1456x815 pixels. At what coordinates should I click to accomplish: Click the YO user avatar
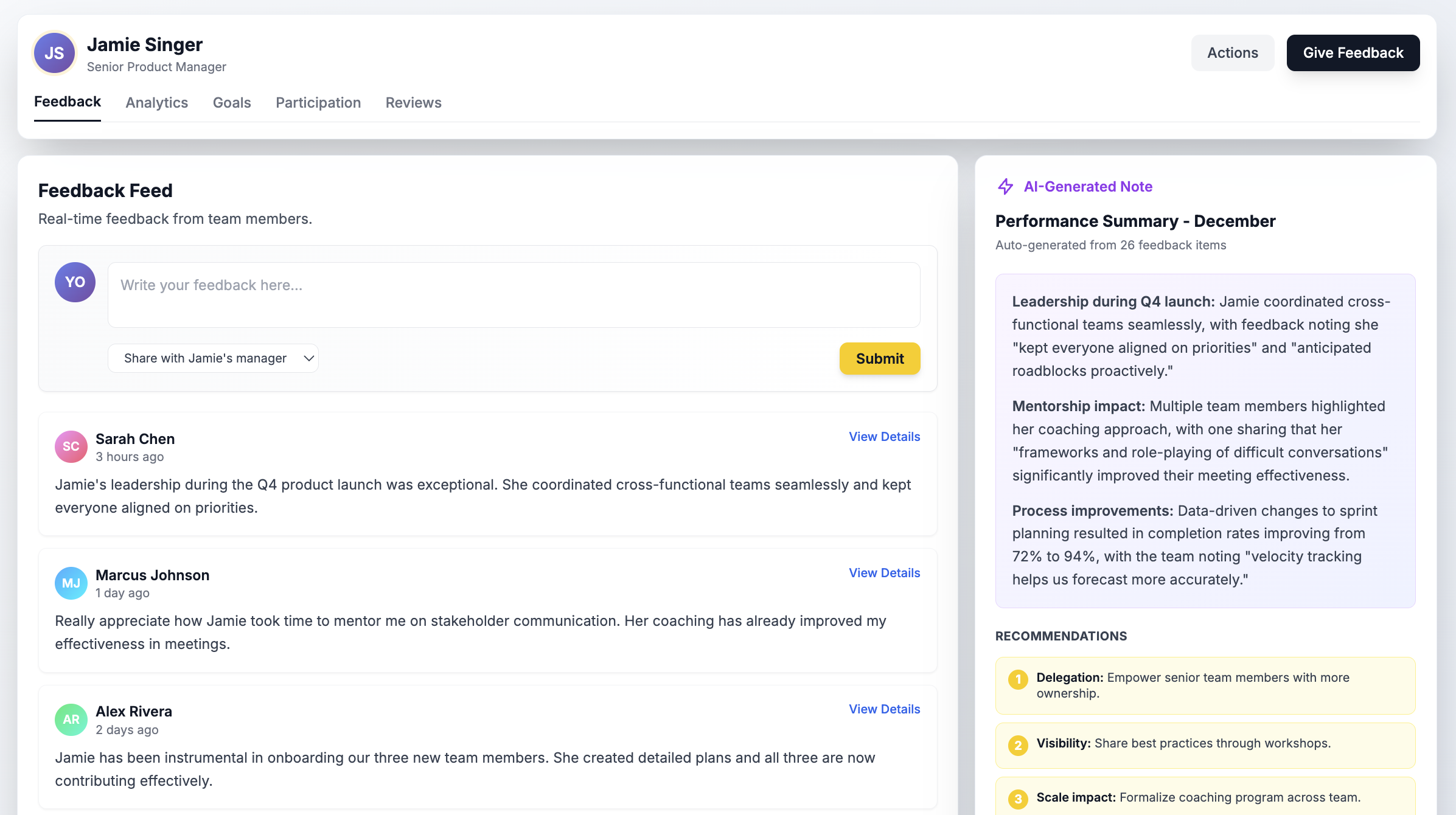click(75, 282)
